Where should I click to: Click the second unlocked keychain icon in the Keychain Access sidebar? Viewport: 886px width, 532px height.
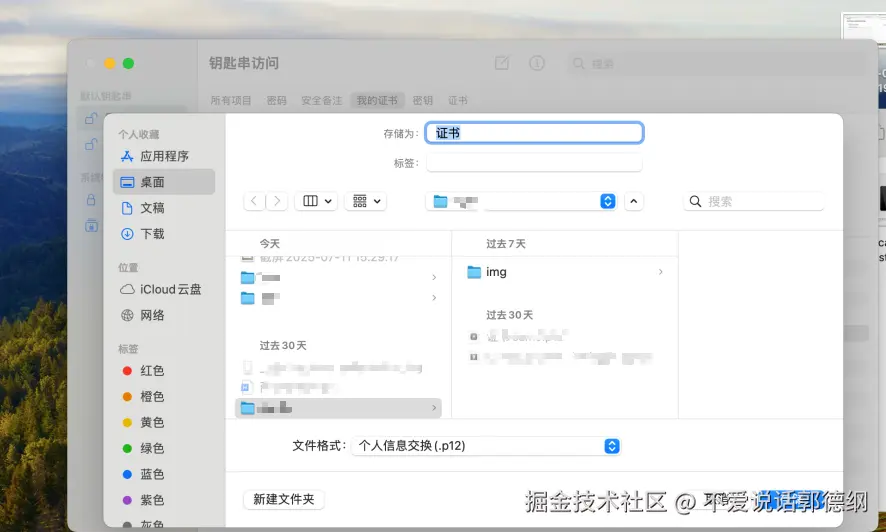point(91,145)
